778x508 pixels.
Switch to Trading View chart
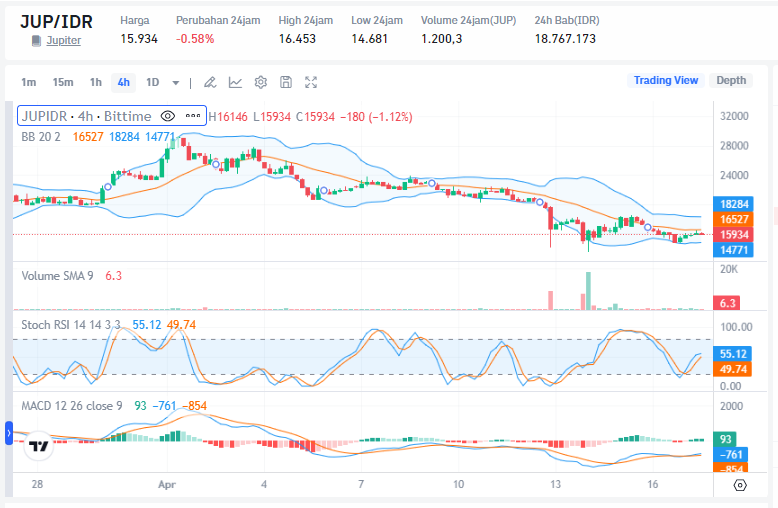coord(666,80)
